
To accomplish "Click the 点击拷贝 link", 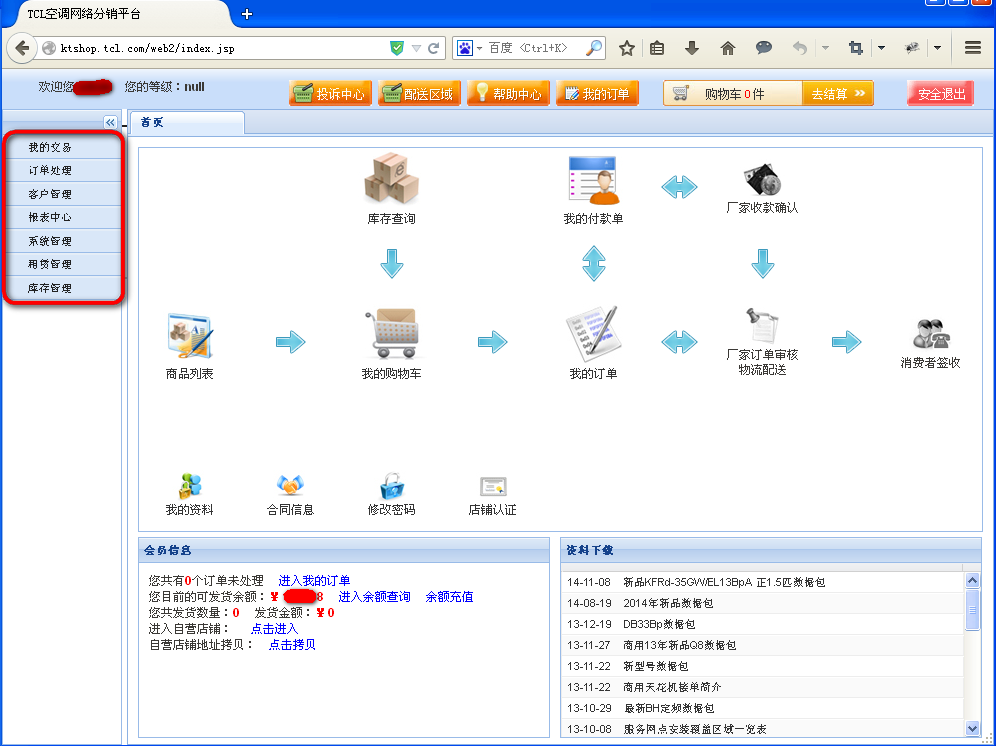I will pyautogui.click(x=292, y=645).
